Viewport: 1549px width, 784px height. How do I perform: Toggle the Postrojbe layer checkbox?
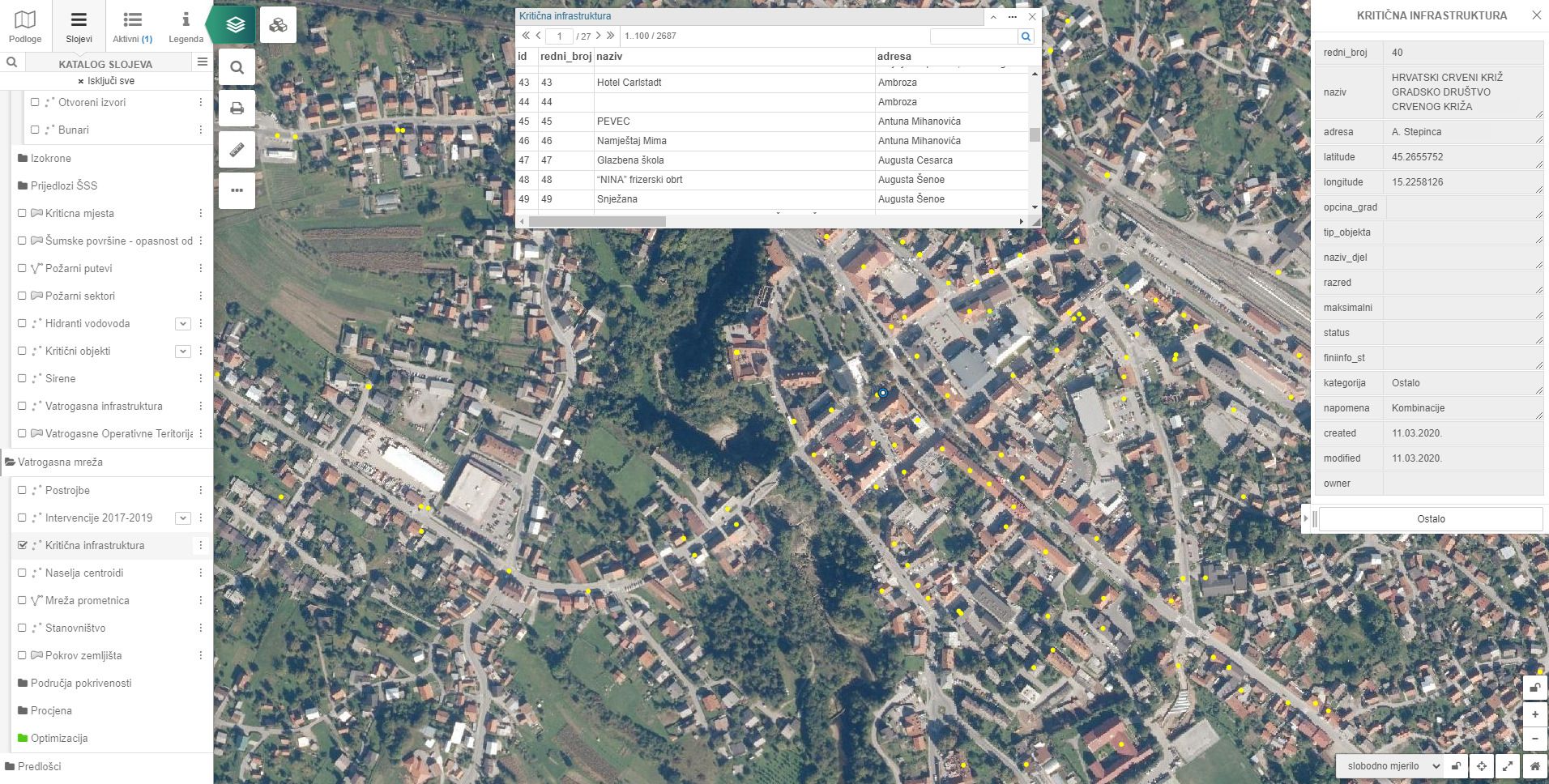pyautogui.click(x=23, y=491)
